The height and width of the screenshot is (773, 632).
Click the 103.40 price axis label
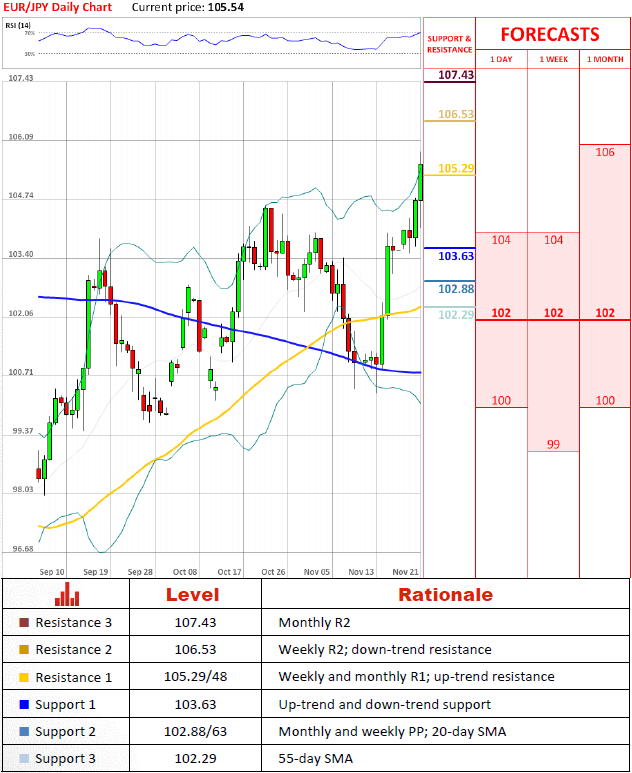click(x=21, y=254)
